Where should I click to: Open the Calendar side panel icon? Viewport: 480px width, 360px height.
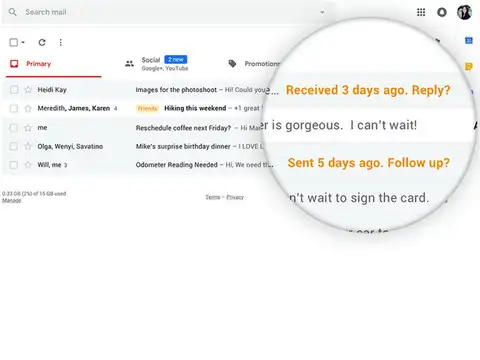(469, 41)
